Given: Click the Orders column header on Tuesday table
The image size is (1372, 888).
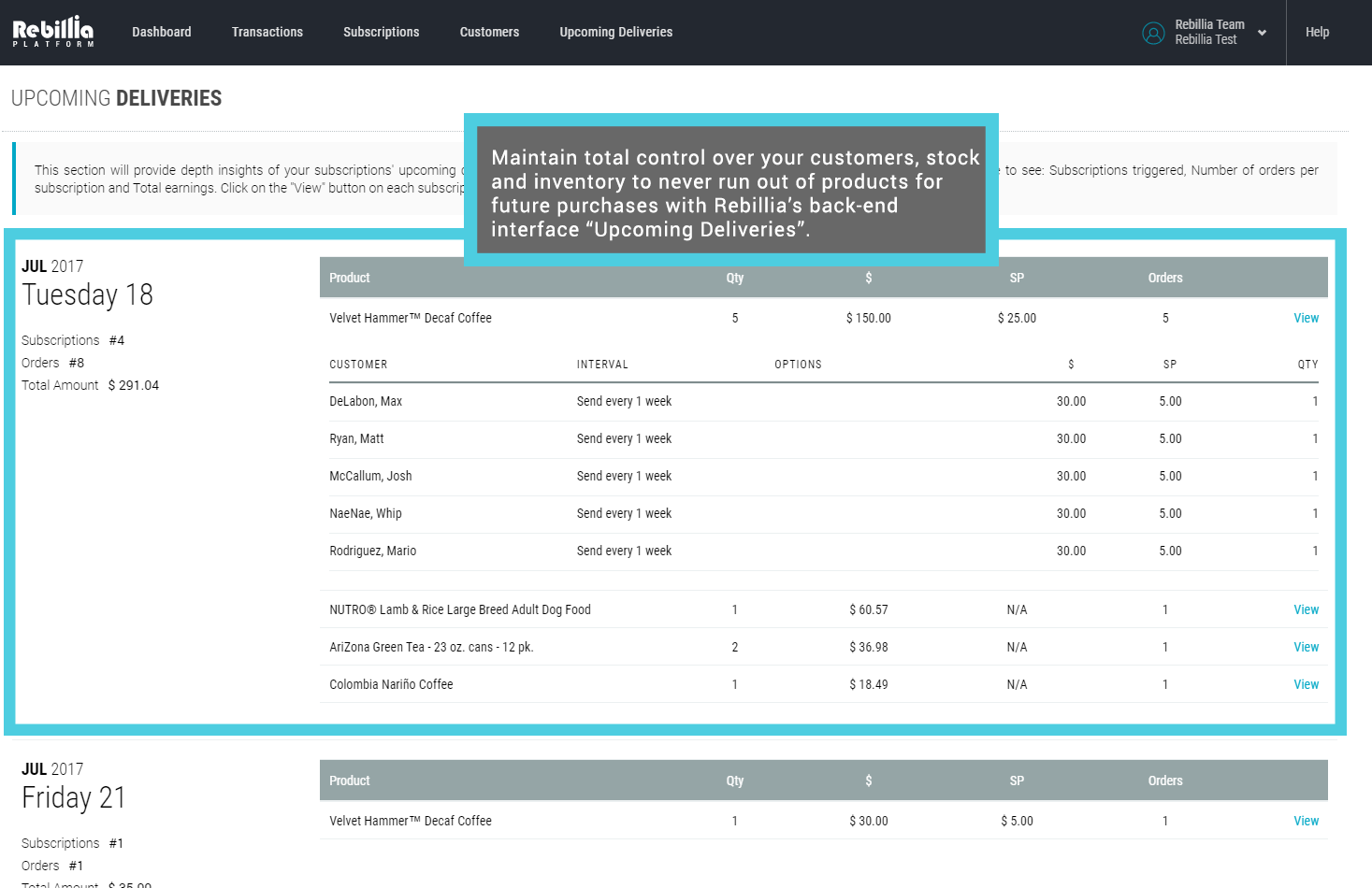Looking at the screenshot, I should click(x=1164, y=278).
